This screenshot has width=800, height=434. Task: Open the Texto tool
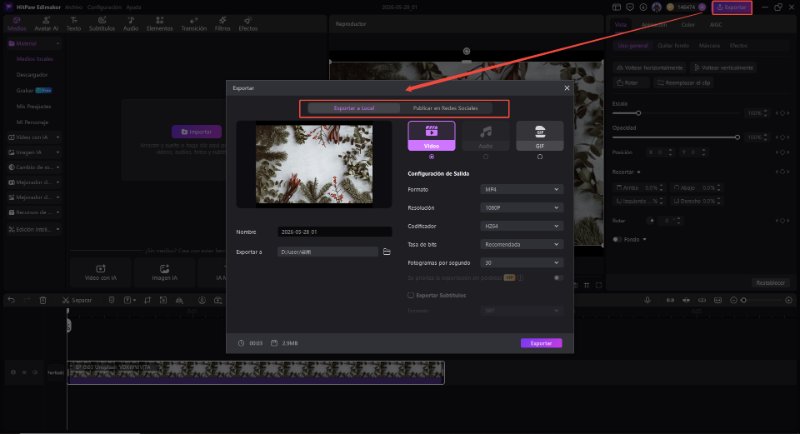click(x=73, y=24)
